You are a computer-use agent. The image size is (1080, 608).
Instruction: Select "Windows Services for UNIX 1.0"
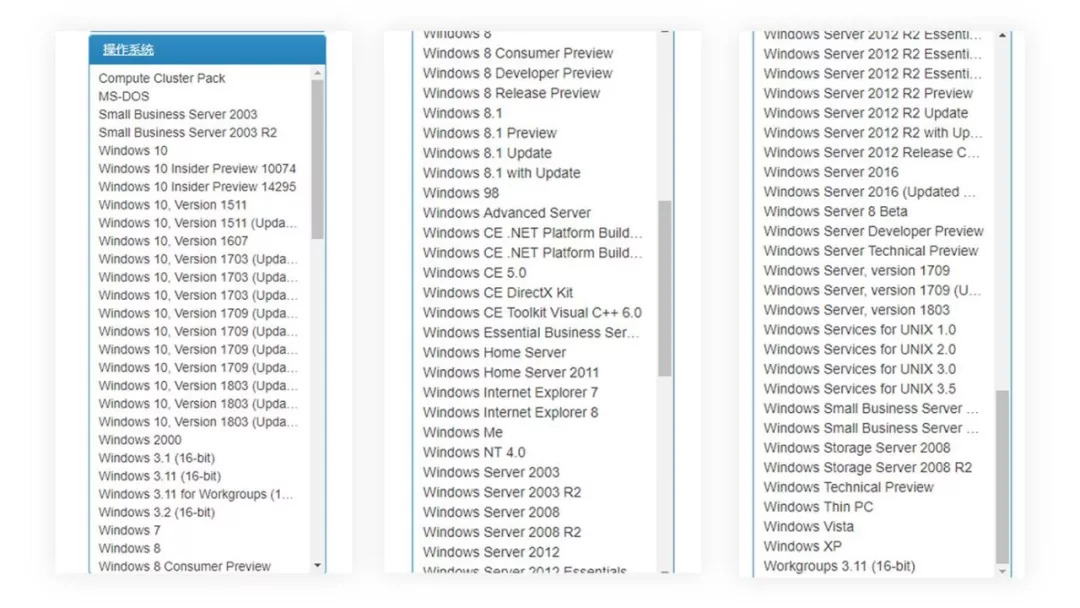pyautogui.click(x=860, y=330)
